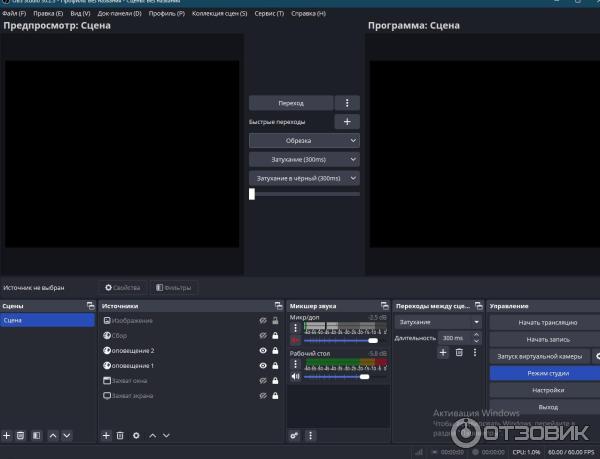Image resolution: width=600 pixels, height=459 pixels.
Task: Click the Переход transition button
Action: [291, 103]
